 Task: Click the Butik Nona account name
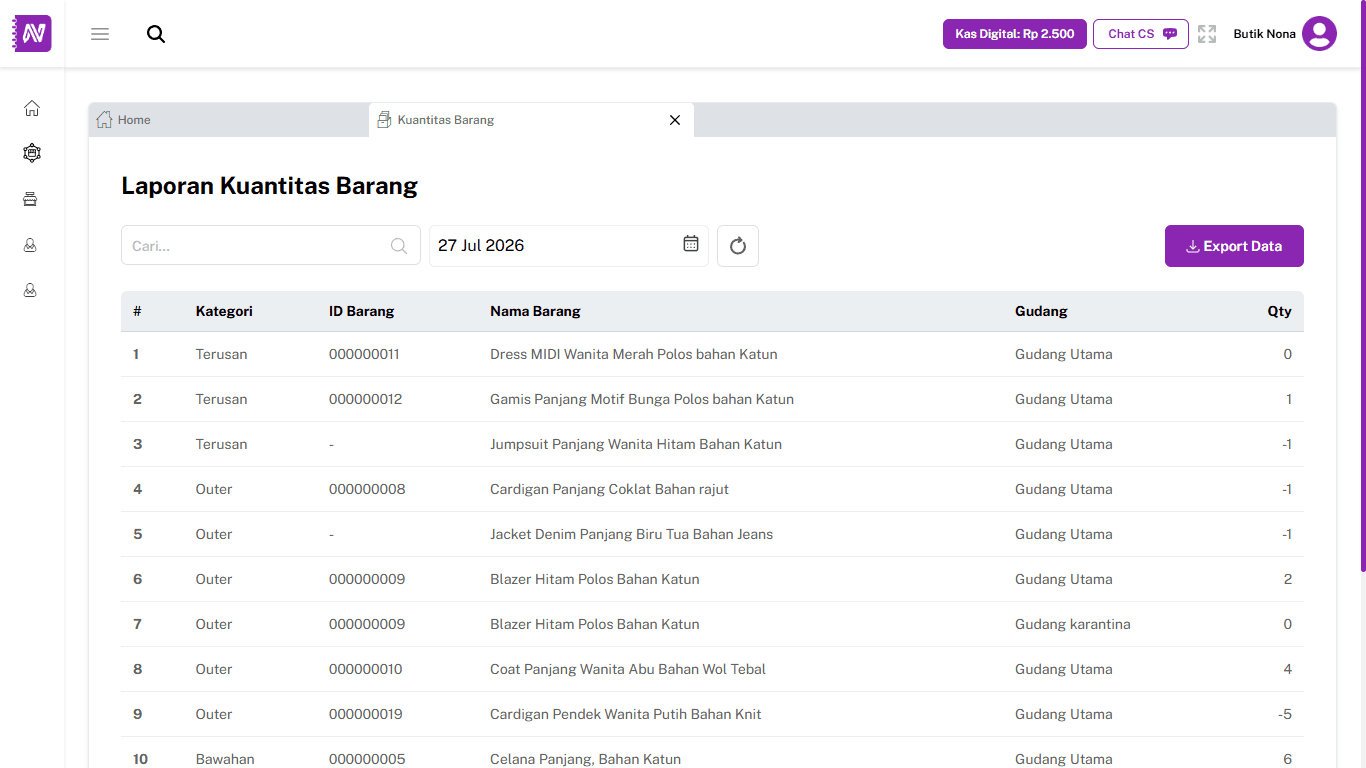[x=1265, y=34]
